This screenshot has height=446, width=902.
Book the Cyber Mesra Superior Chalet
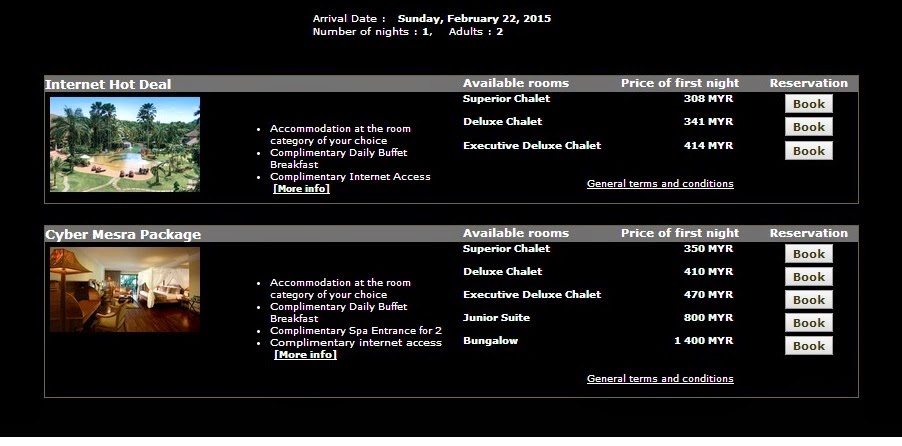pyautogui.click(x=808, y=254)
